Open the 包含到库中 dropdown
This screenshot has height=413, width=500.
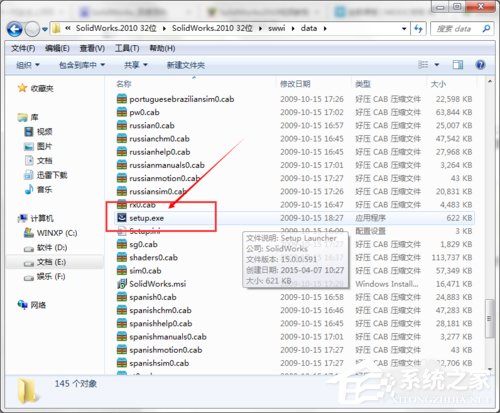point(82,65)
